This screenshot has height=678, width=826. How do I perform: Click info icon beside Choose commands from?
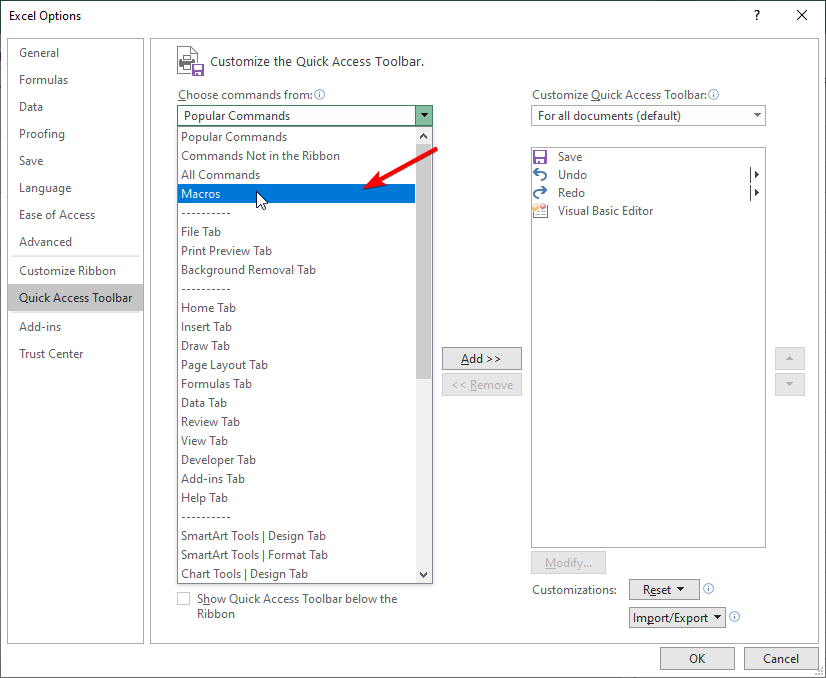click(320, 95)
